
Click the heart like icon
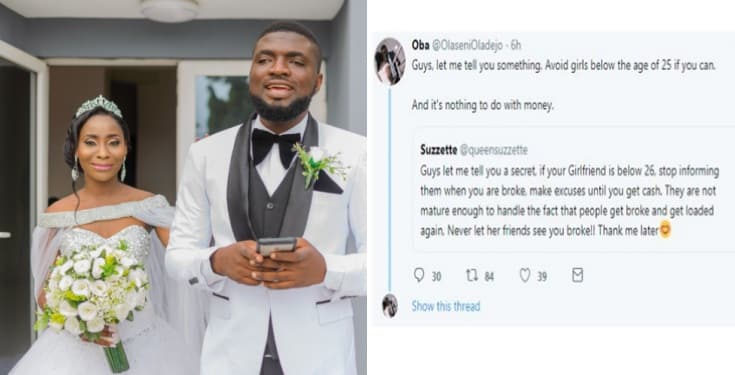525,276
